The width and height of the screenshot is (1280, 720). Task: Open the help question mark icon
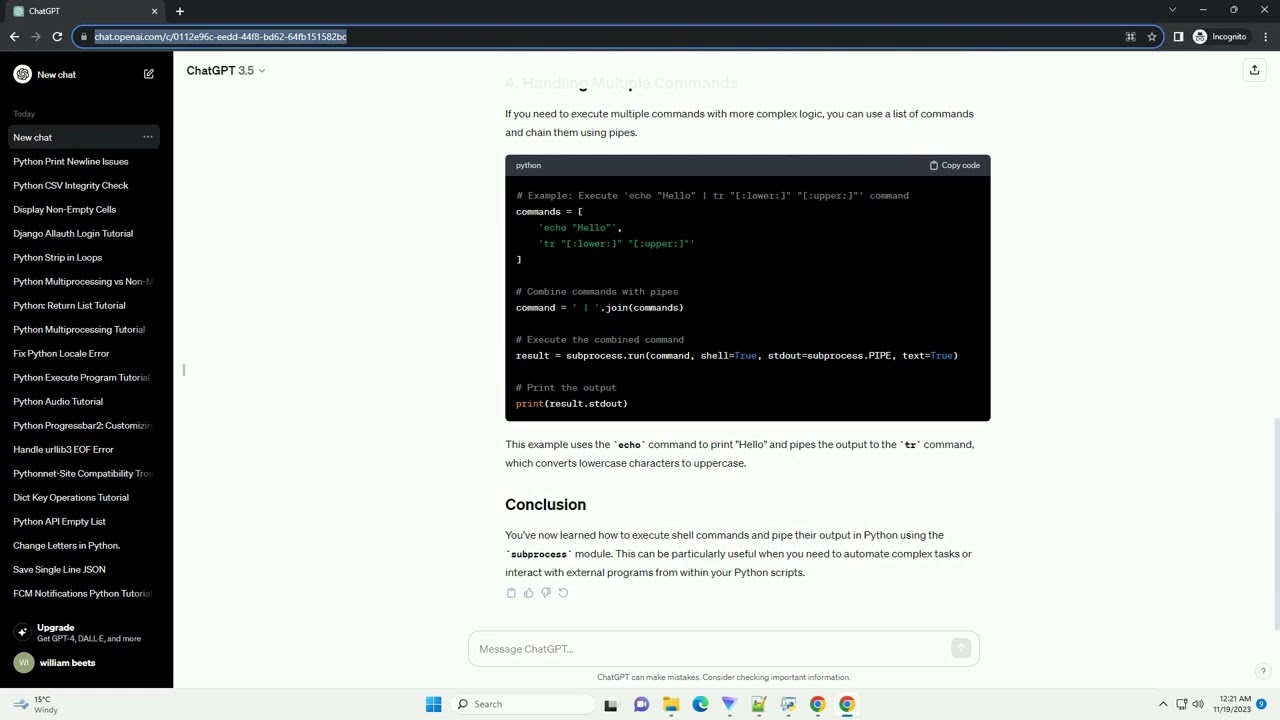[x=1263, y=672]
